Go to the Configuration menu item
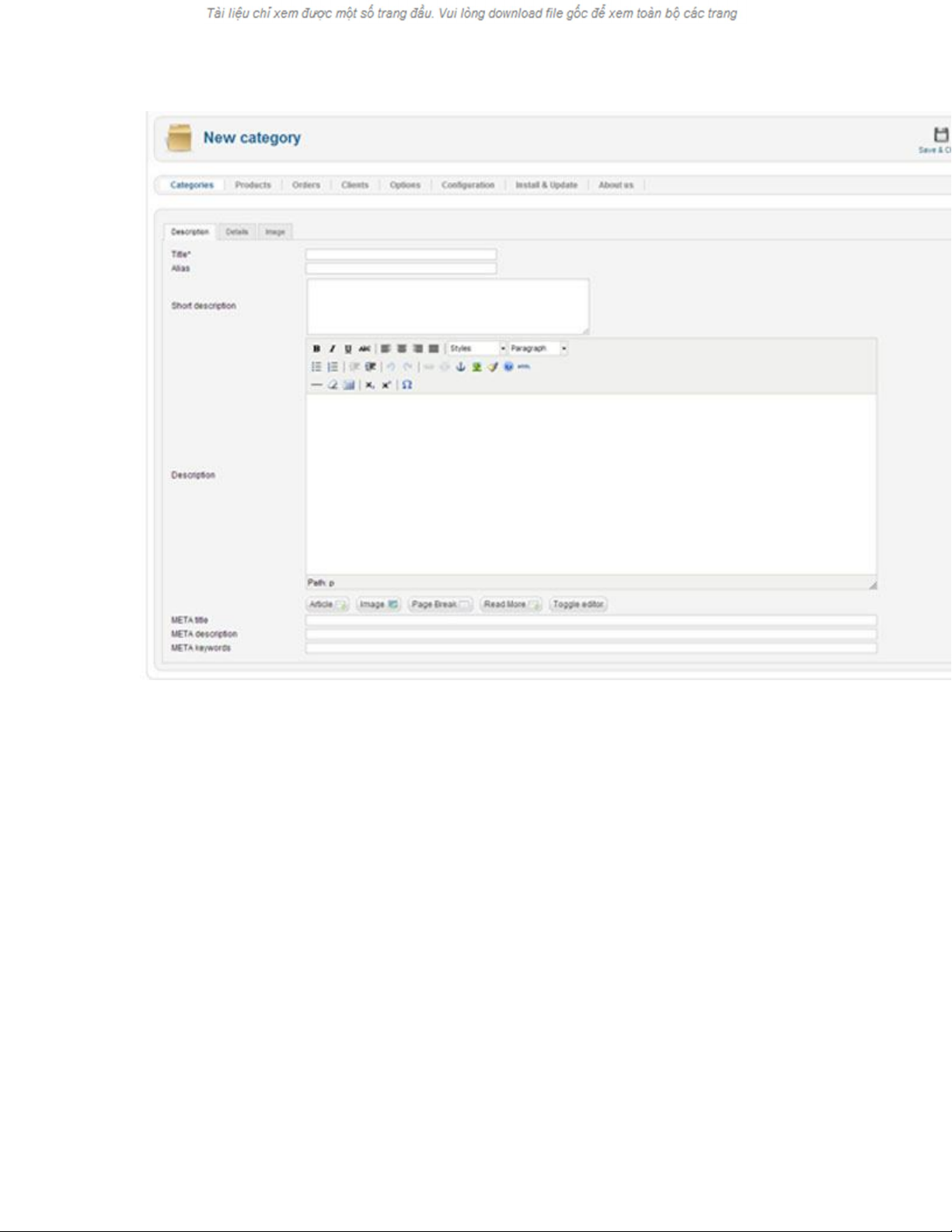 click(x=468, y=185)
